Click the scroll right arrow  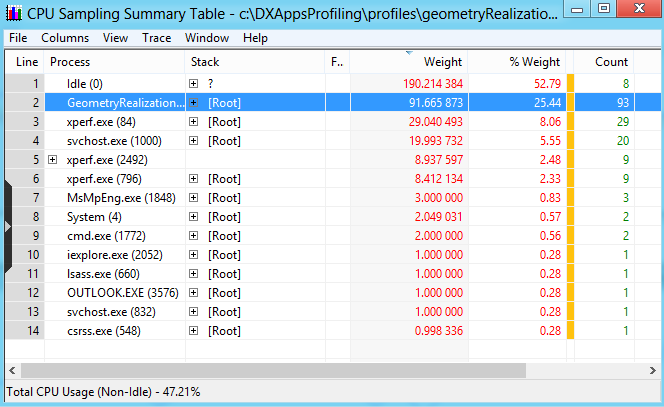click(x=653, y=371)
